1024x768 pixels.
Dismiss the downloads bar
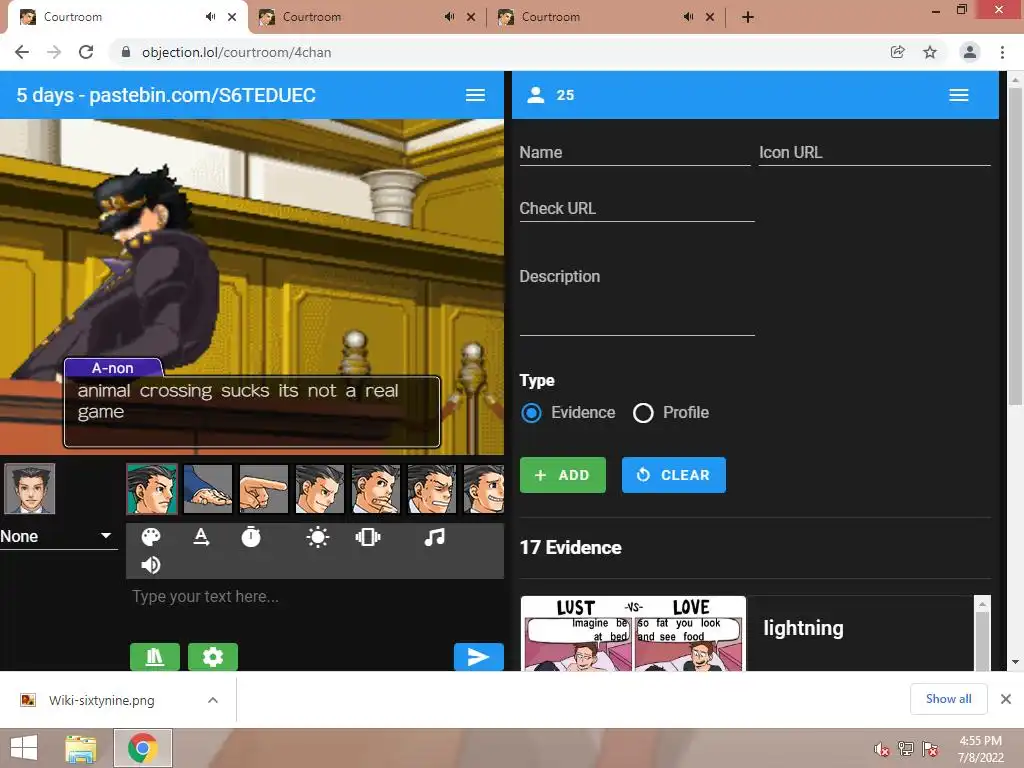point(1006,699)
